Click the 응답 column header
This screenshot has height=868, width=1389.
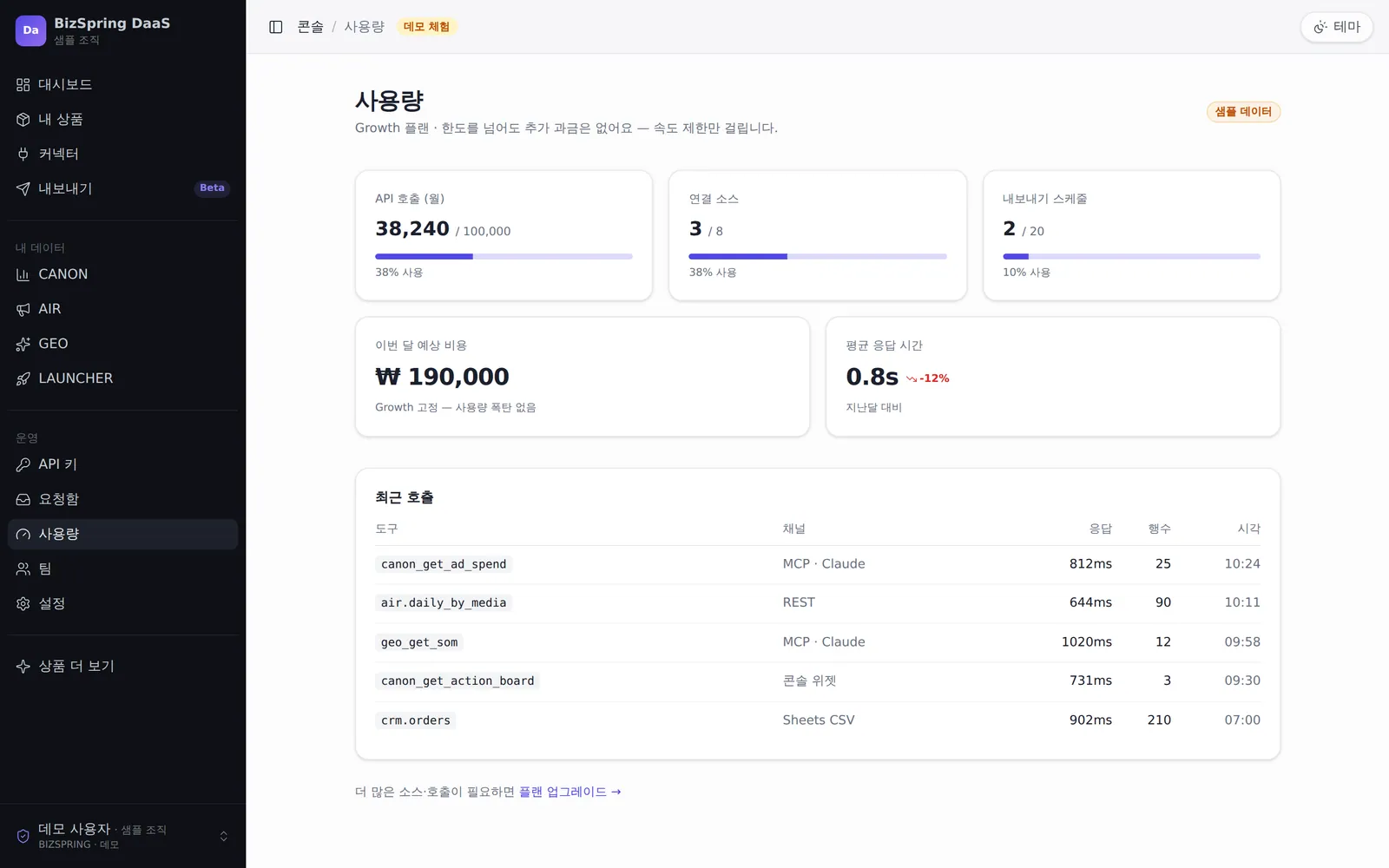1101,529
